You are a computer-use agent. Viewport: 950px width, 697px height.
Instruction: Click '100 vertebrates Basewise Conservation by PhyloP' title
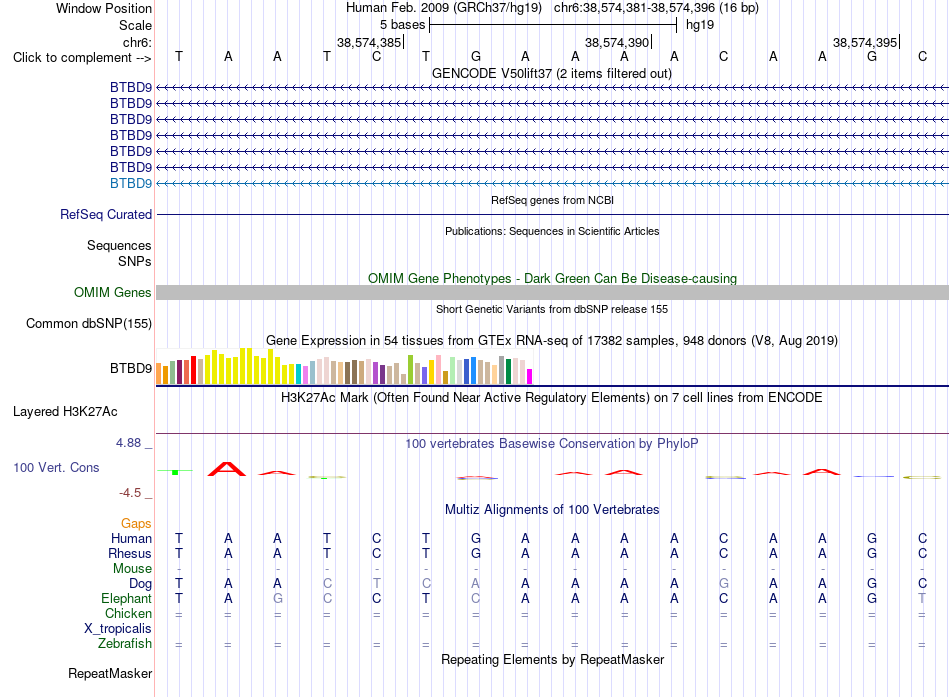(552, 444)
